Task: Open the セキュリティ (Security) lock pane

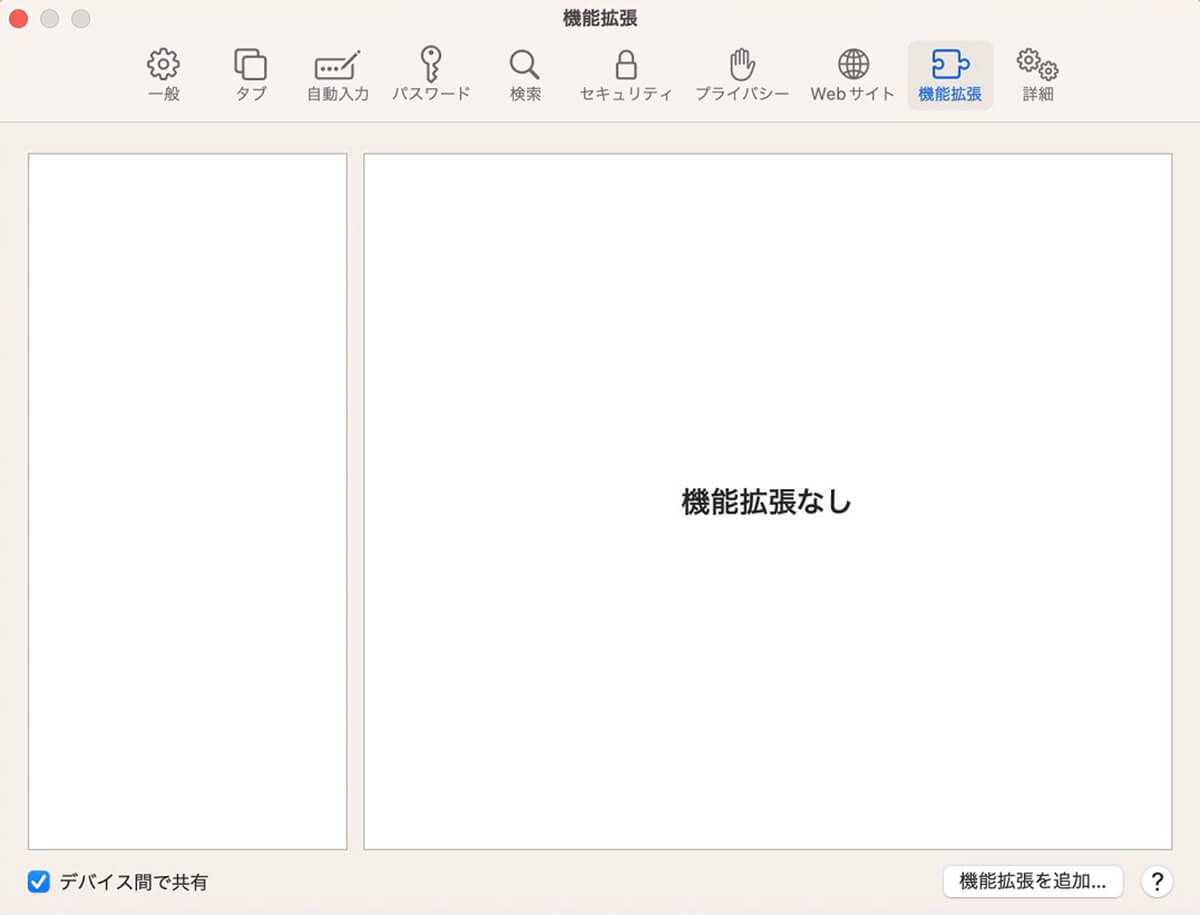Action: pyautogui.click(x=626, y=76)
